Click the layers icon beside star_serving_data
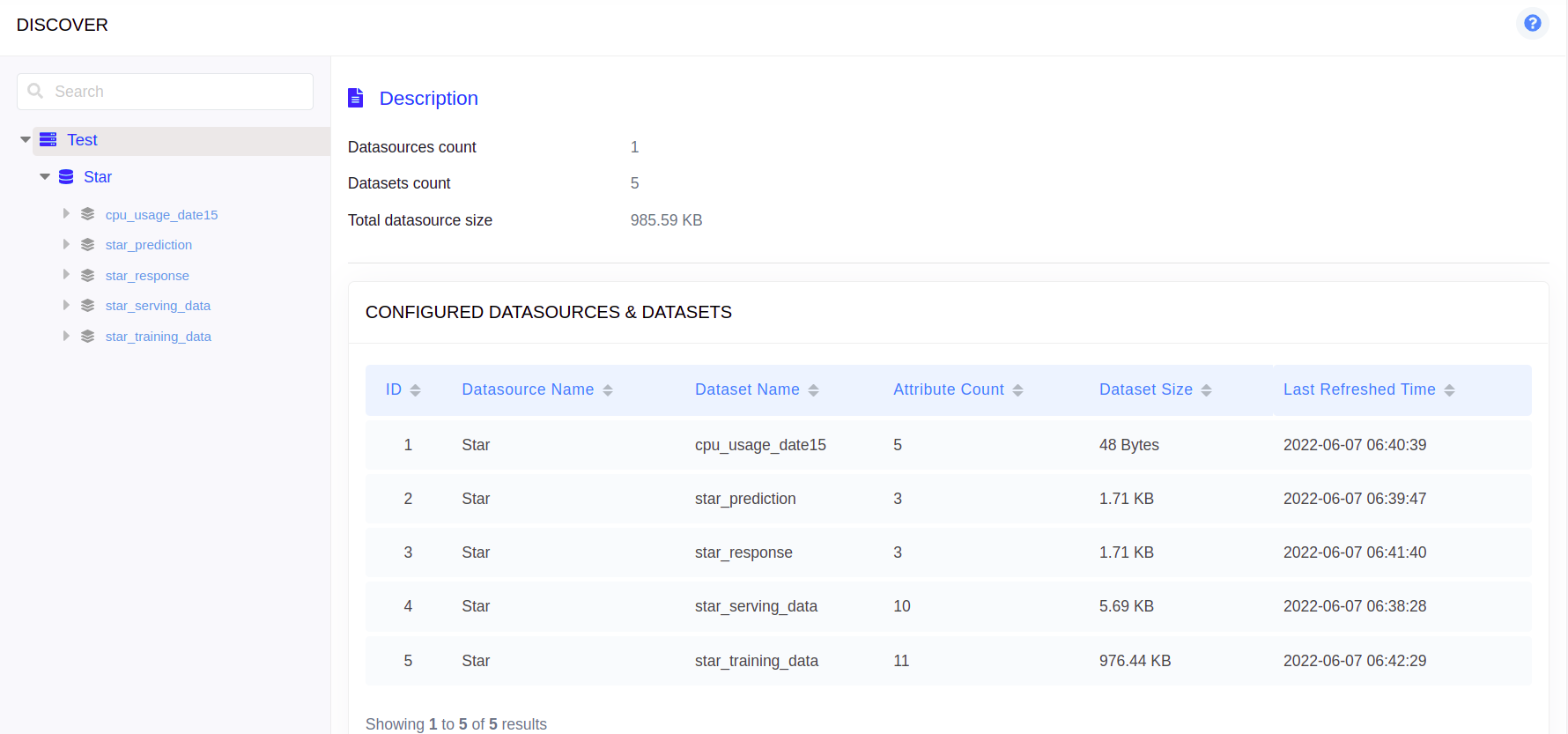Image resolution: width=1568 pixels, height=734 pixels. pos(87,306)
